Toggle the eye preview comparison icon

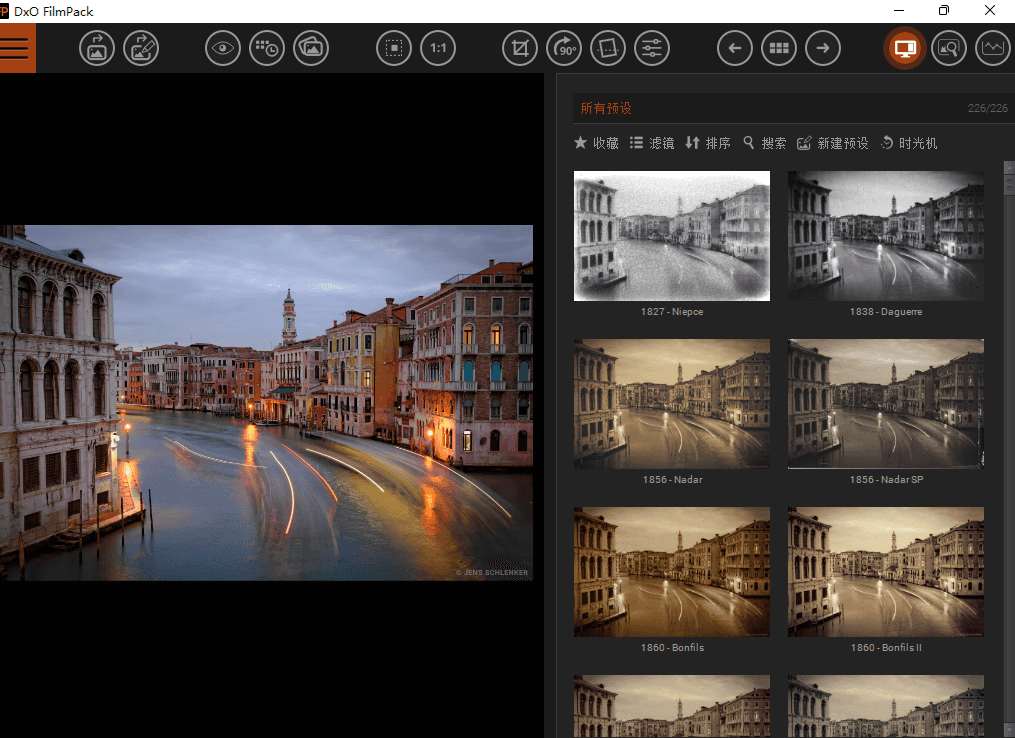point(223,48)
